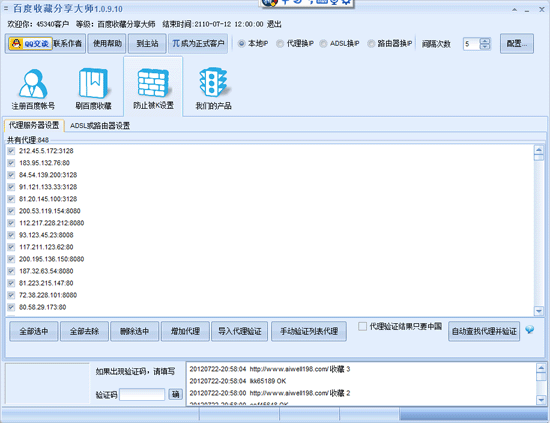This screenshot has width=550, height=423.
Task: Enable 代理验证结果只要中国 checkbox
Action: click(x=362, y=327)
